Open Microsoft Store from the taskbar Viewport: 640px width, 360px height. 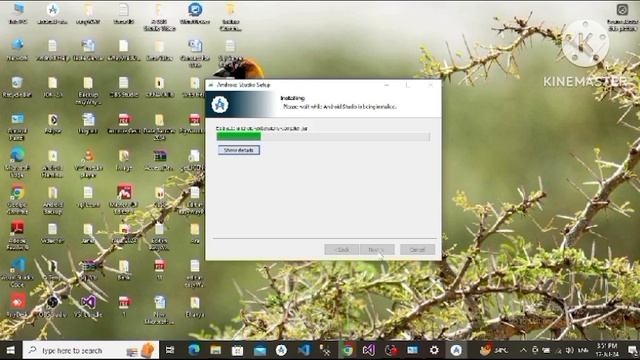pos(237,350)
